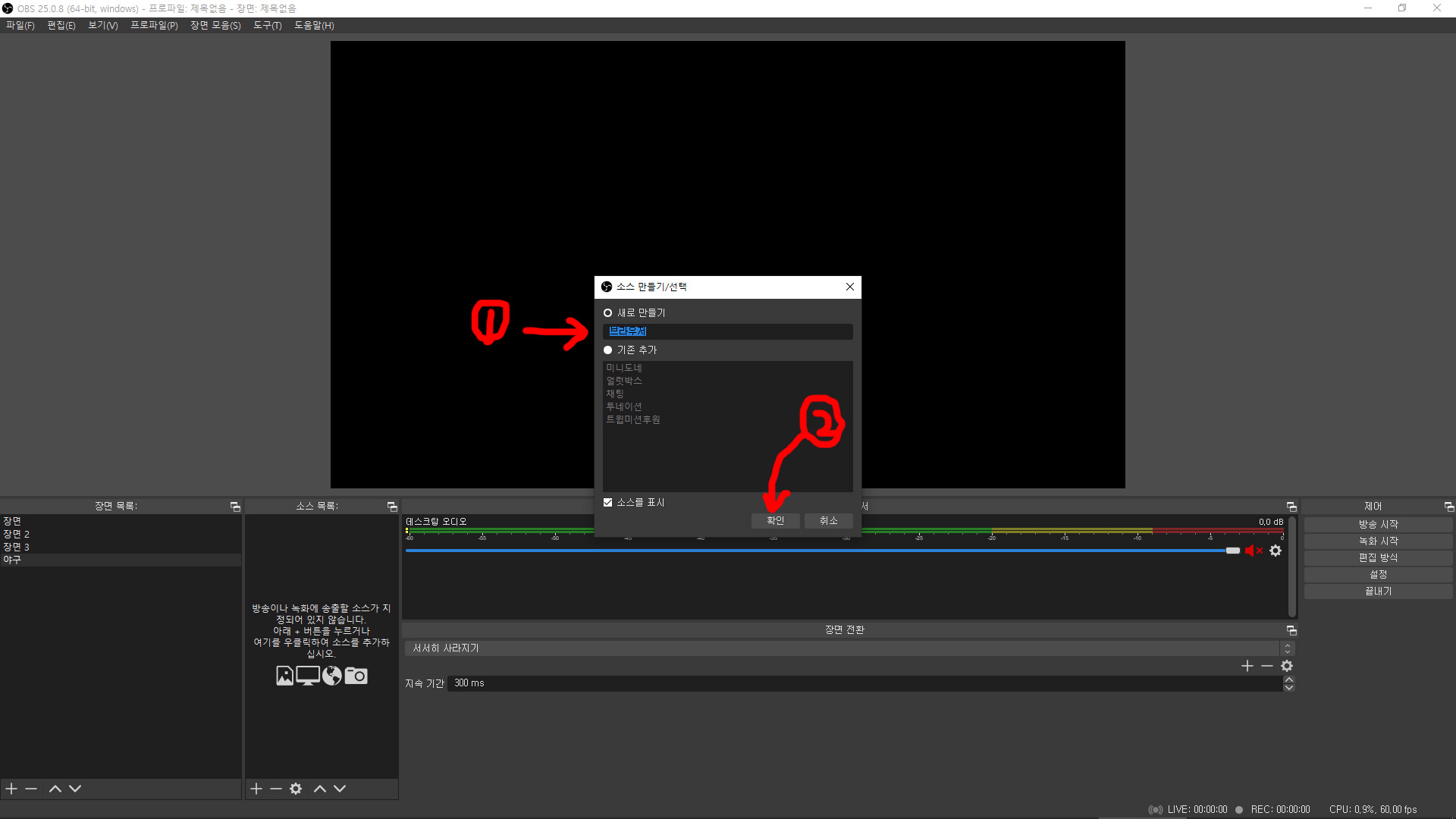Open desktop audio settings gear
The image size is (1456, 819).
pos(1276,551)
